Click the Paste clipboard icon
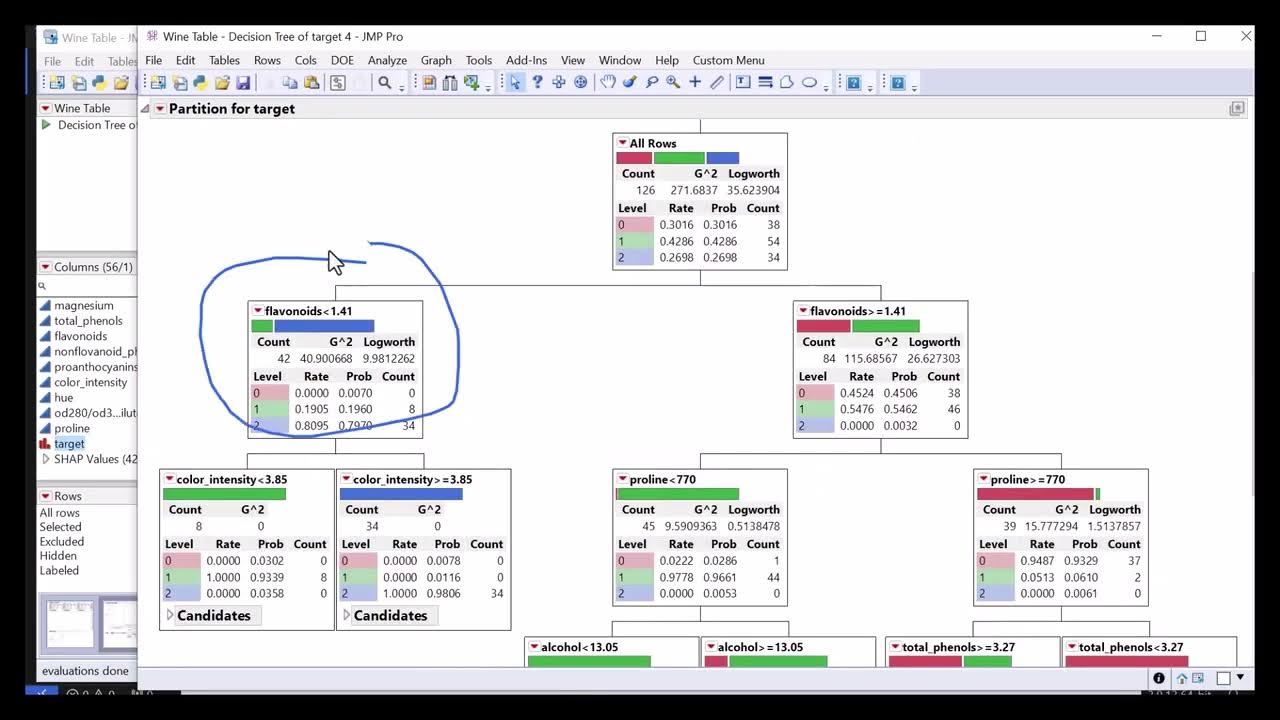1280x720 pixels. point(311,83)
